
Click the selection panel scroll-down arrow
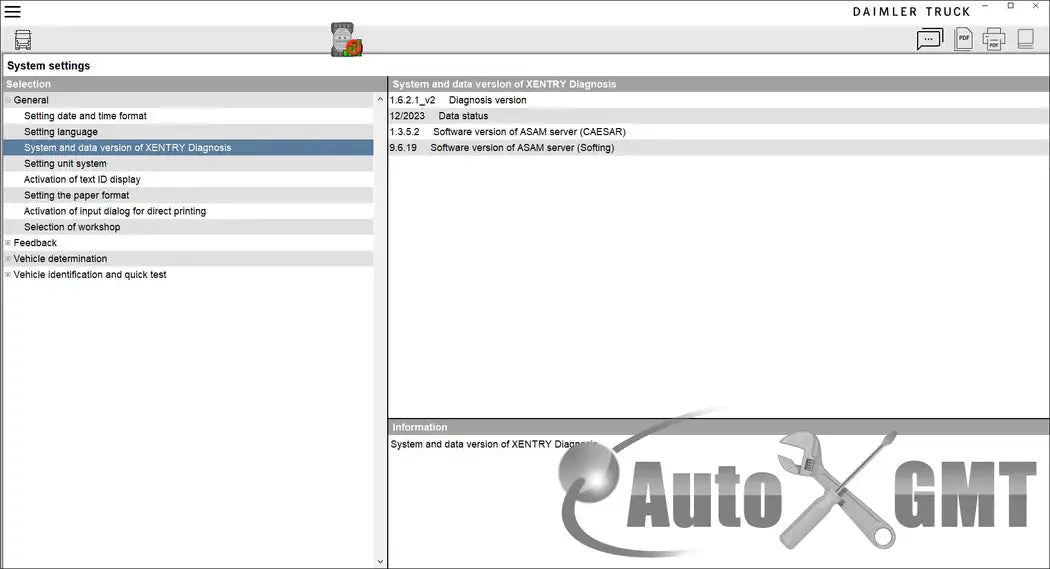coord(380,562)
